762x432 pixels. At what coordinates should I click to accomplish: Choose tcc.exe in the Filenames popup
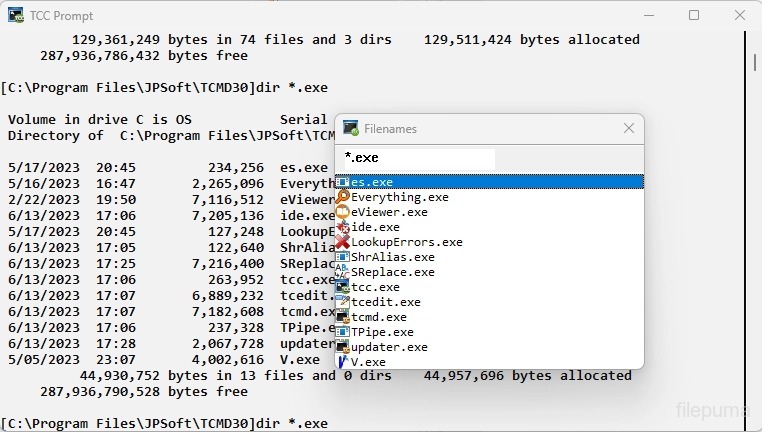375,287
